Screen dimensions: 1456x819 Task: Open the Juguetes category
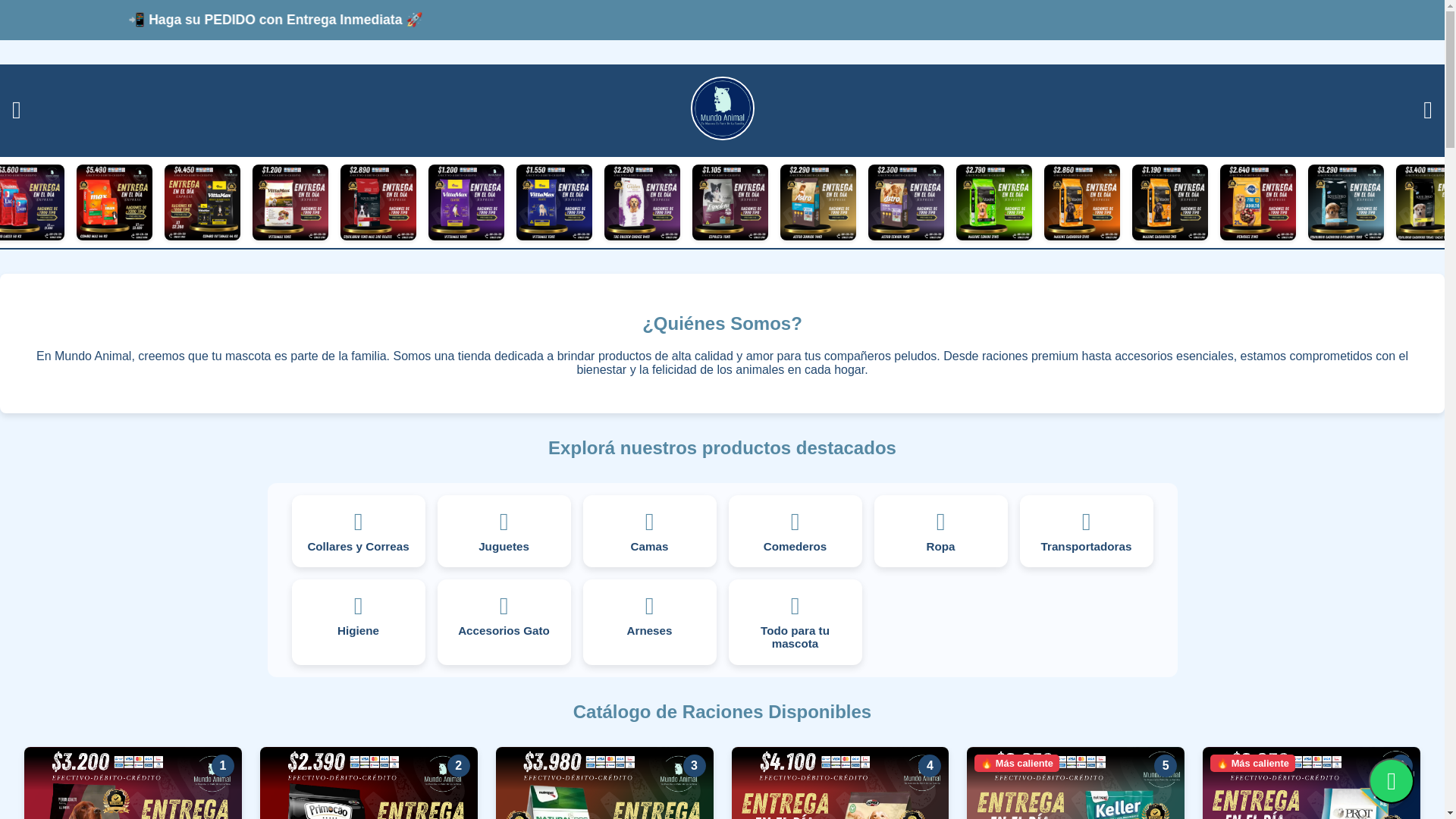504,531
